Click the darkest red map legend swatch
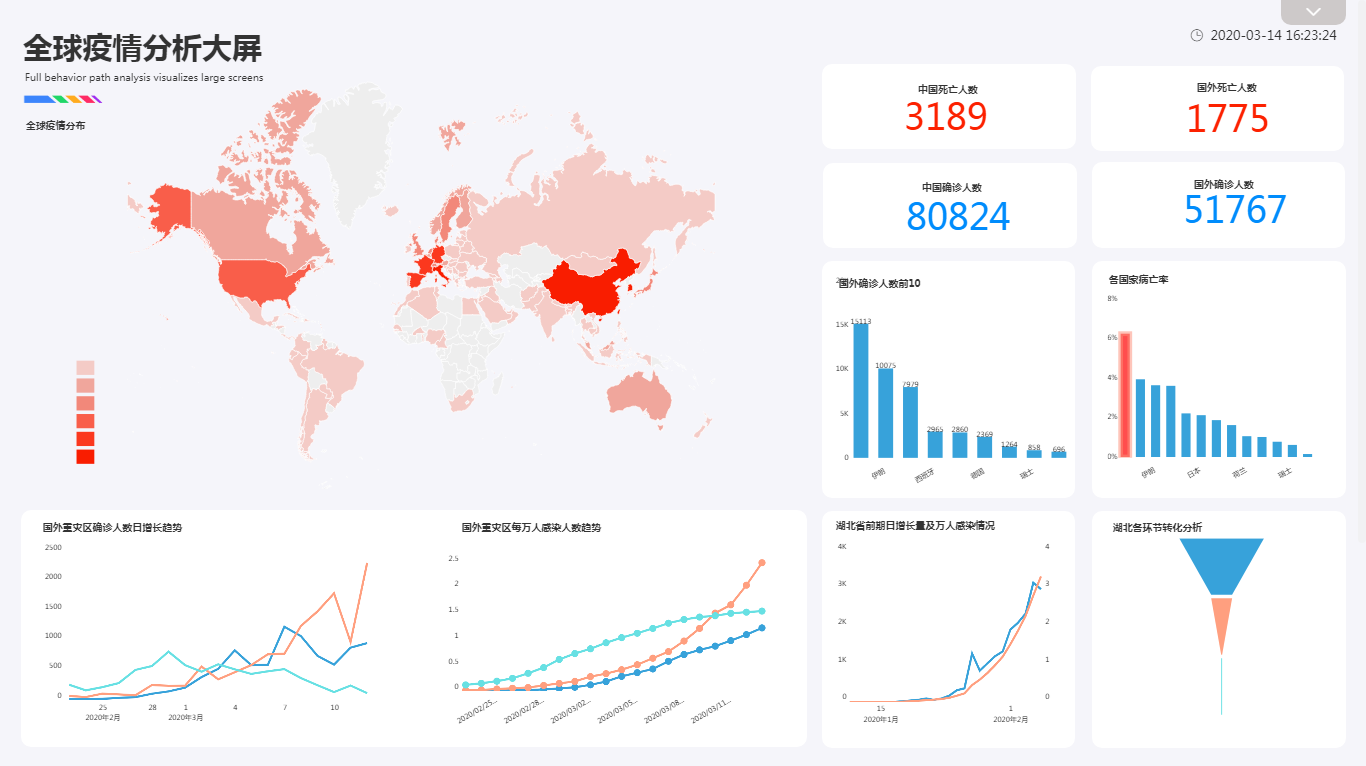The width and height of the screenshot is (1366, 766). (x=85, y=456)
